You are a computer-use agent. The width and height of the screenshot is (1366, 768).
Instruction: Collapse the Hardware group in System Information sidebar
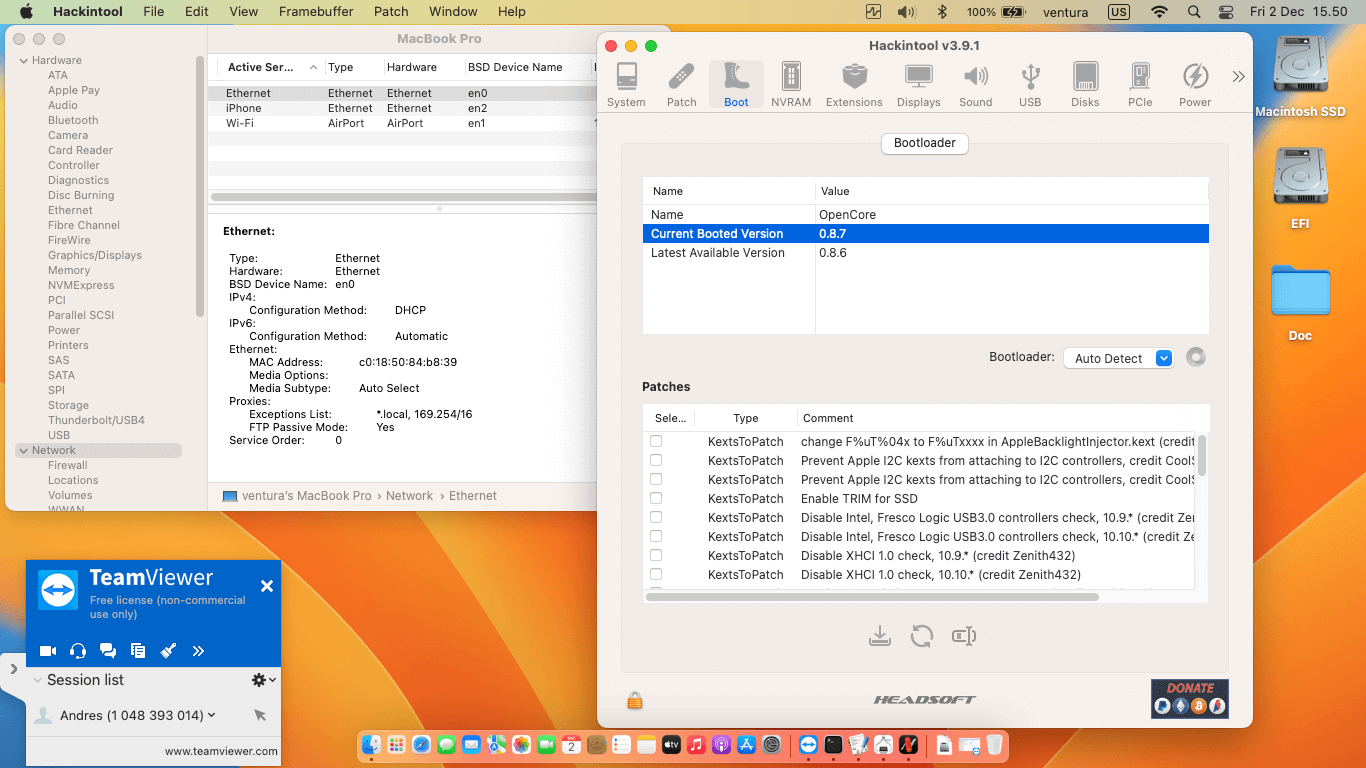coord(24,60)
